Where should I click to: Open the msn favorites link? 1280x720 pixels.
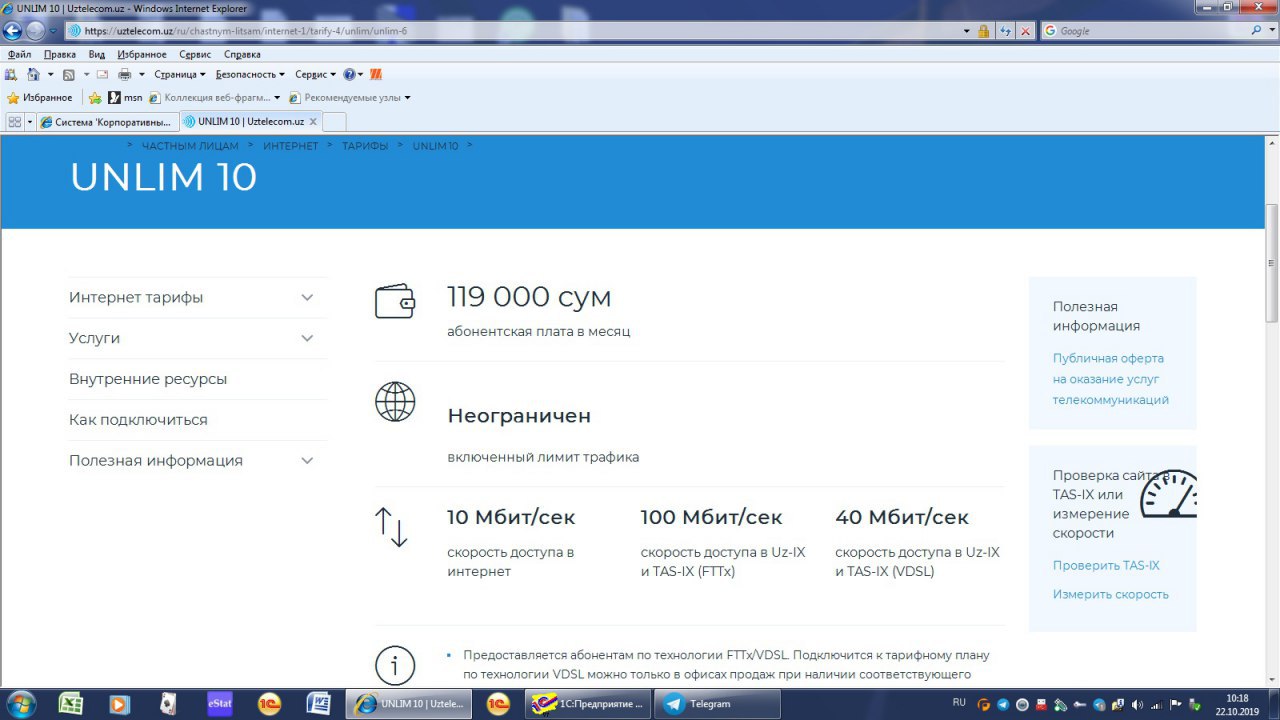click(125, 98)
